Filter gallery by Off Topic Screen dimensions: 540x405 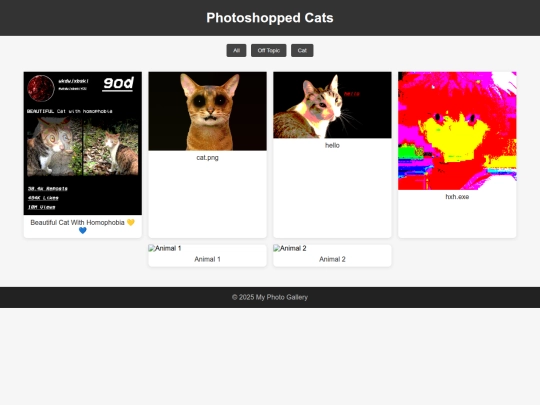coord(269,51)
